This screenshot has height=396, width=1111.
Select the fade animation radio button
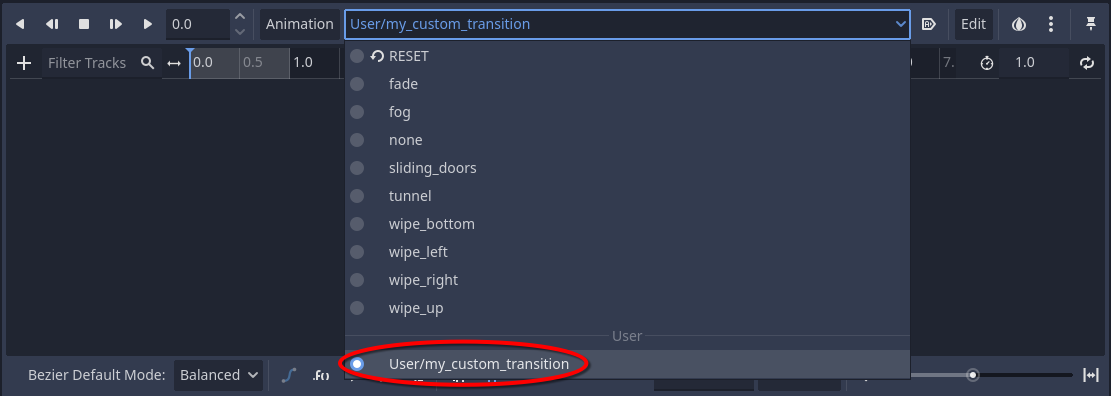click(x=357, y=84)
